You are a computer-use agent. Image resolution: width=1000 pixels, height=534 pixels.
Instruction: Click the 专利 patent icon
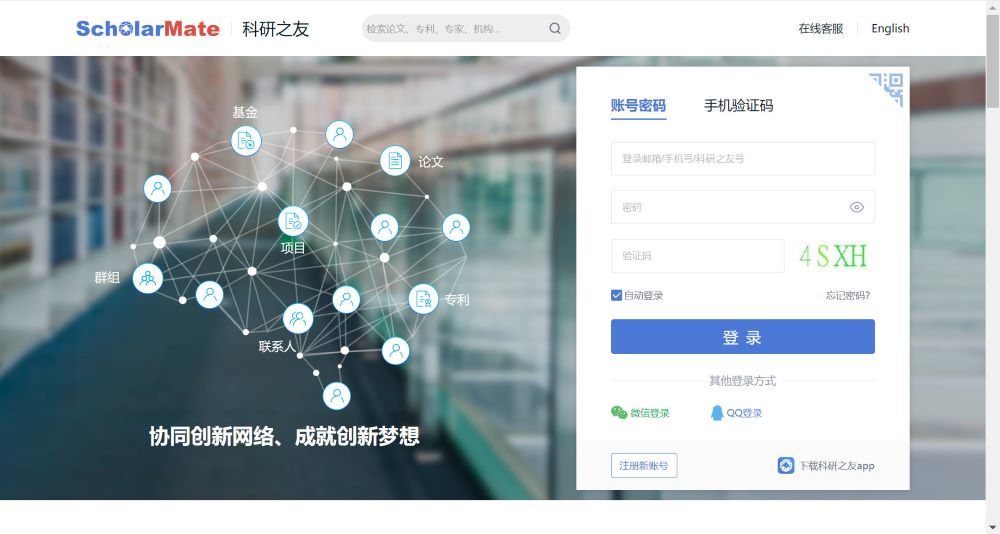pos(423,298)
